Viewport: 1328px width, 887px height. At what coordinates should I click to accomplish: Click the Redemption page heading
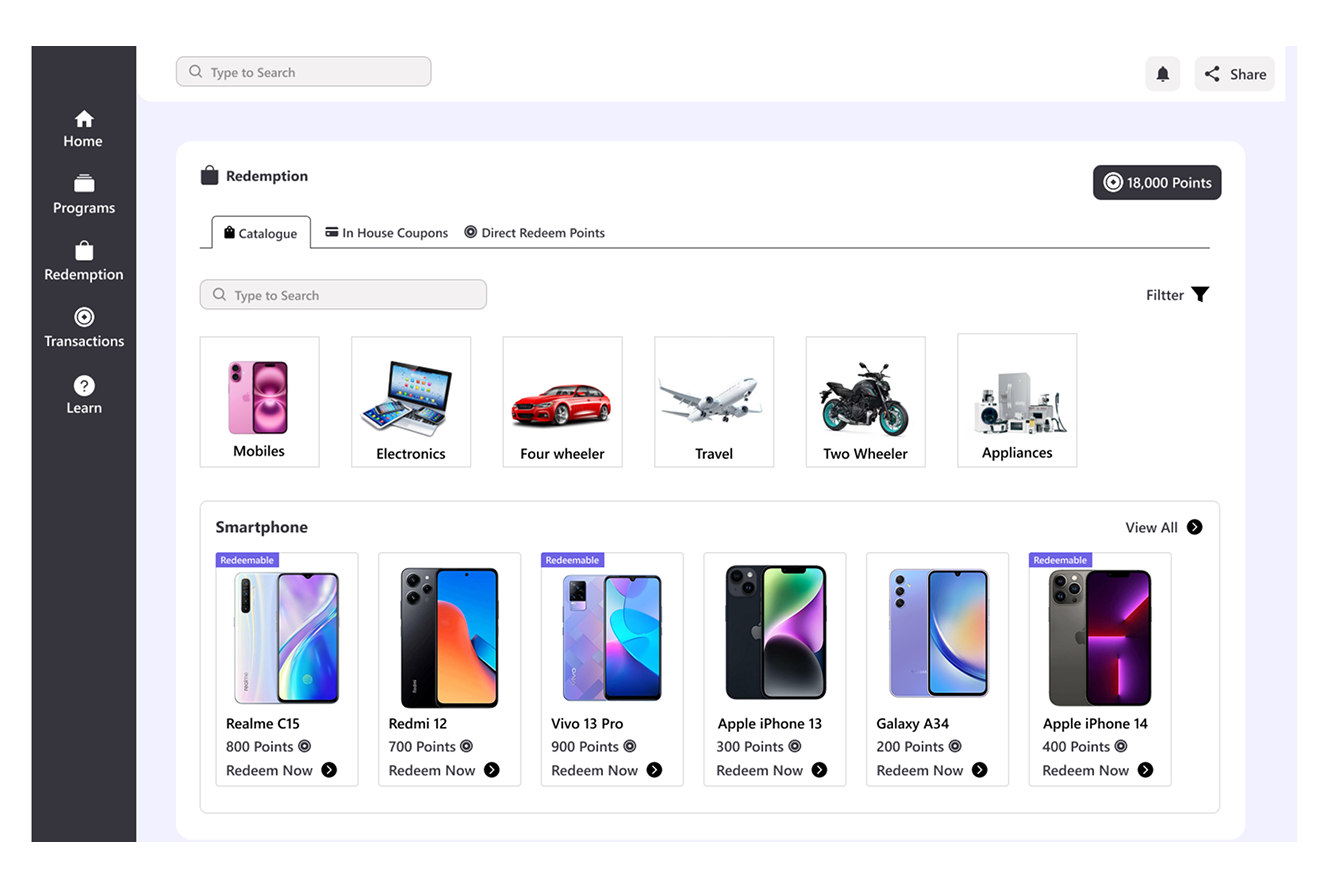267,176
